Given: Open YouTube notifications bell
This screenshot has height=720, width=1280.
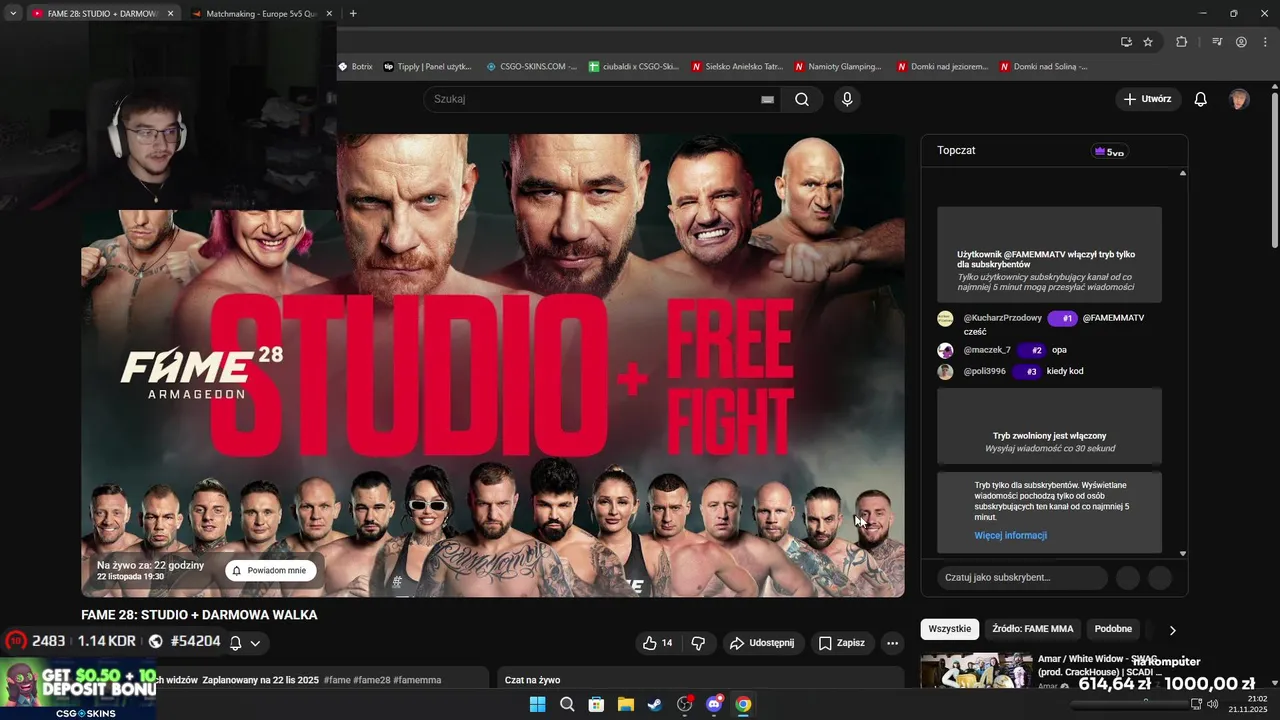Looking at the screenshot, I should coord(1201,99).
